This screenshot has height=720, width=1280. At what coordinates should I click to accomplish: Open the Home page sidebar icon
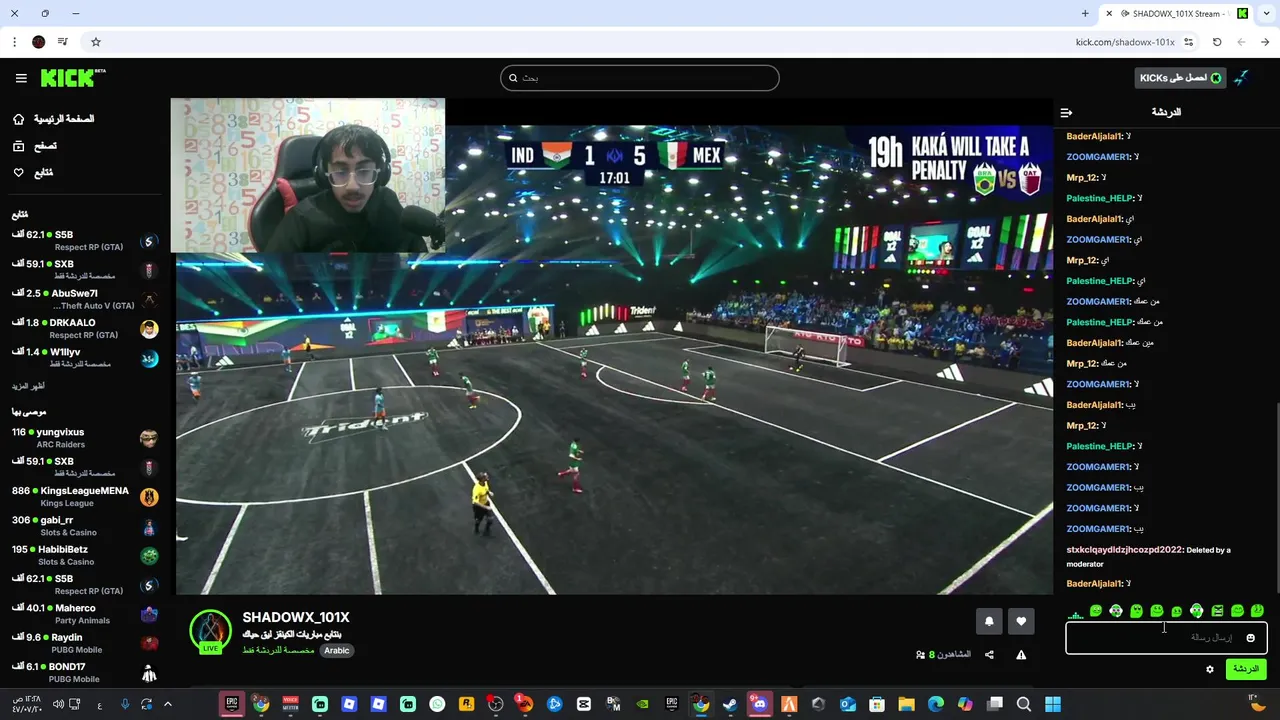coord(18,119)
